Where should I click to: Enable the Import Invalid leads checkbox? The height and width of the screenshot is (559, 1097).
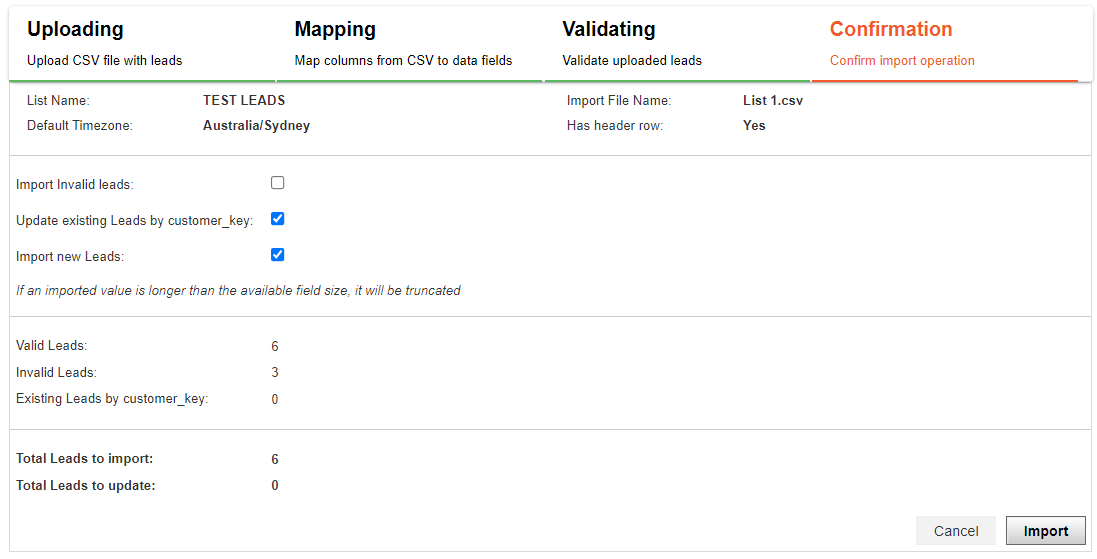[x=278, y=183]
